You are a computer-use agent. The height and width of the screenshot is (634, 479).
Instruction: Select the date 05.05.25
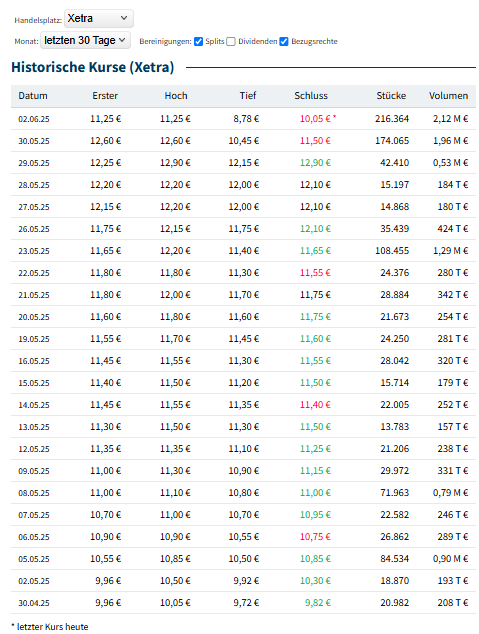pos(34,559)
